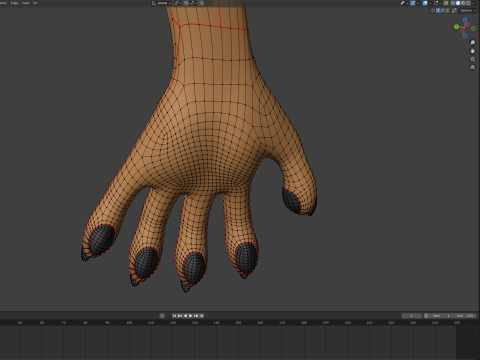
Task: Toggle X-ray mode icon
Action: click(446, 3)
